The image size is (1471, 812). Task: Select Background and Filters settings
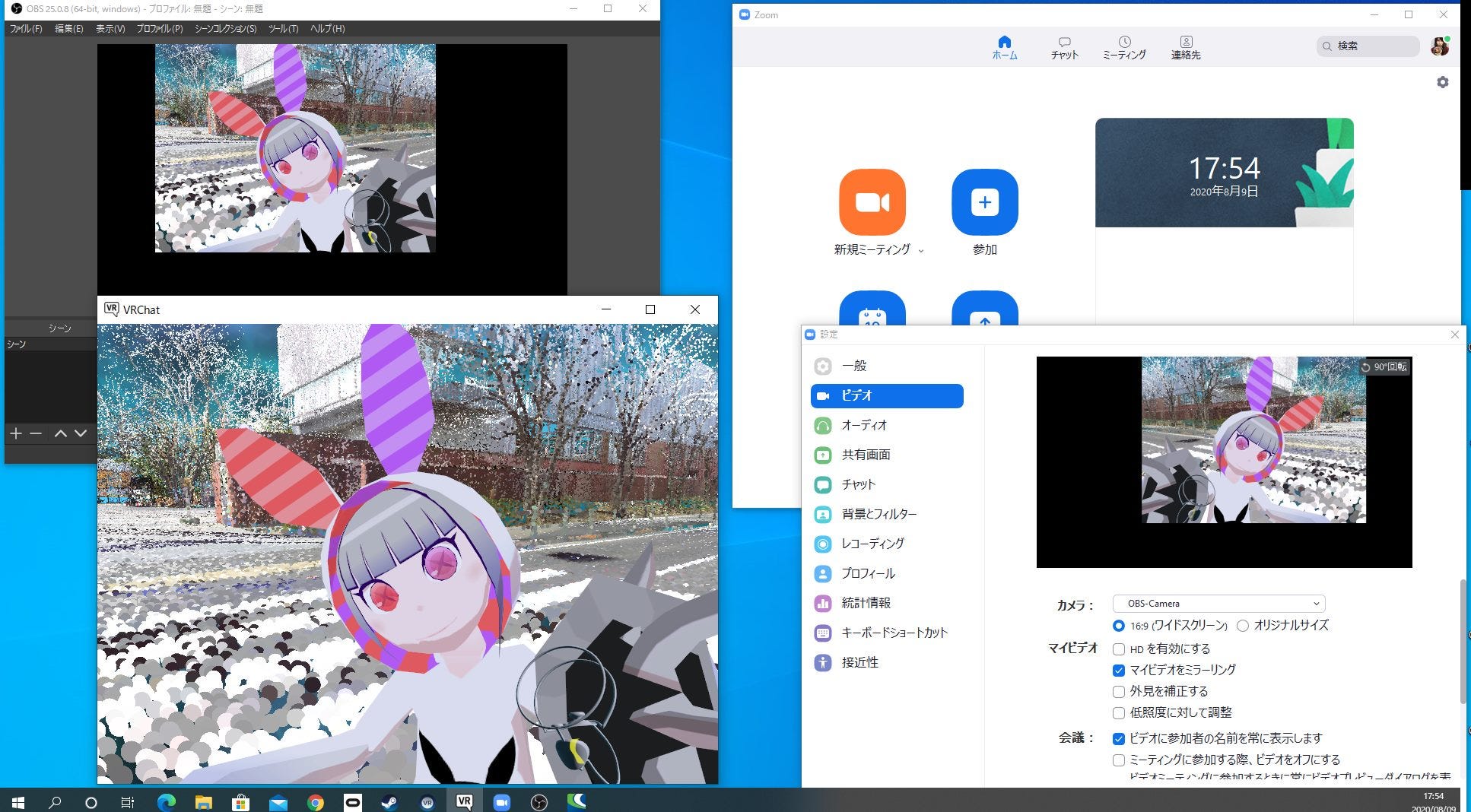[887, 514]
